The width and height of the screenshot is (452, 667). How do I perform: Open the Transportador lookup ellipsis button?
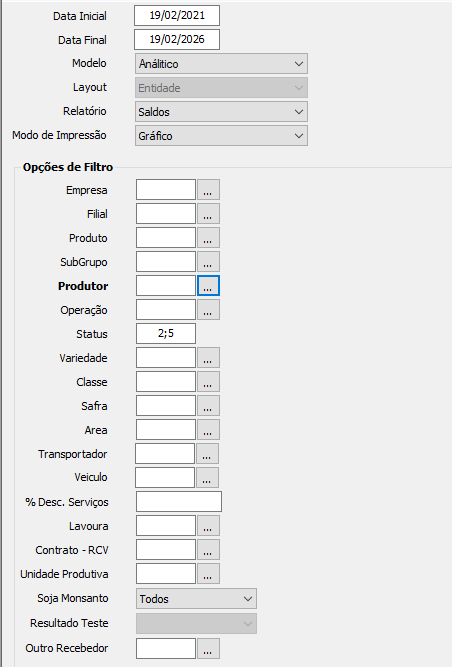(207, 453)
